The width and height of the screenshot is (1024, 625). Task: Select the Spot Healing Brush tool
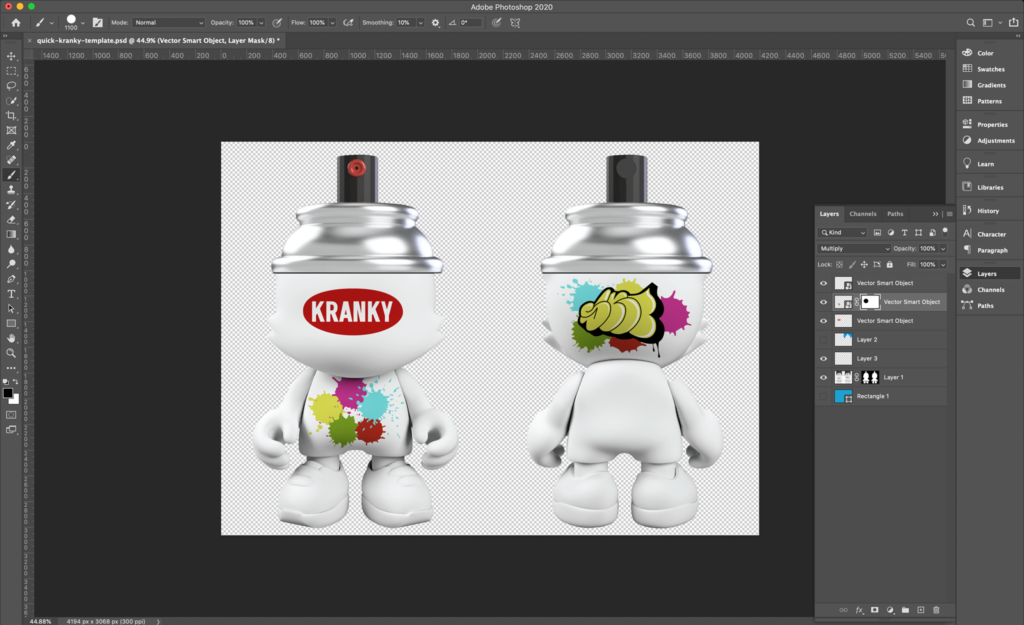(11, 160)
